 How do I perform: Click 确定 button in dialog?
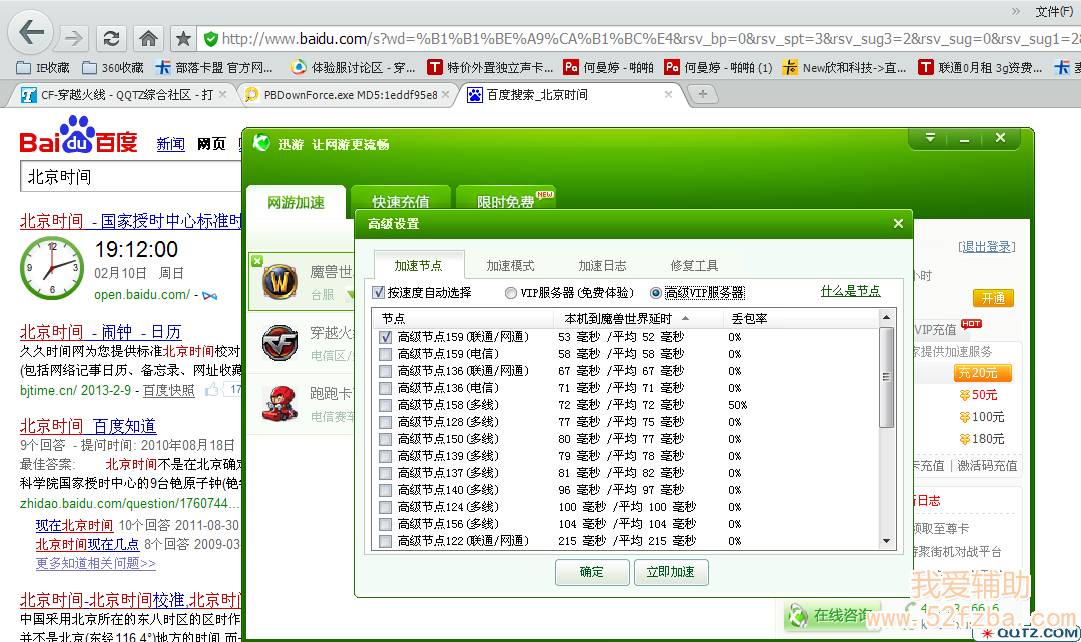click(592, 572)
